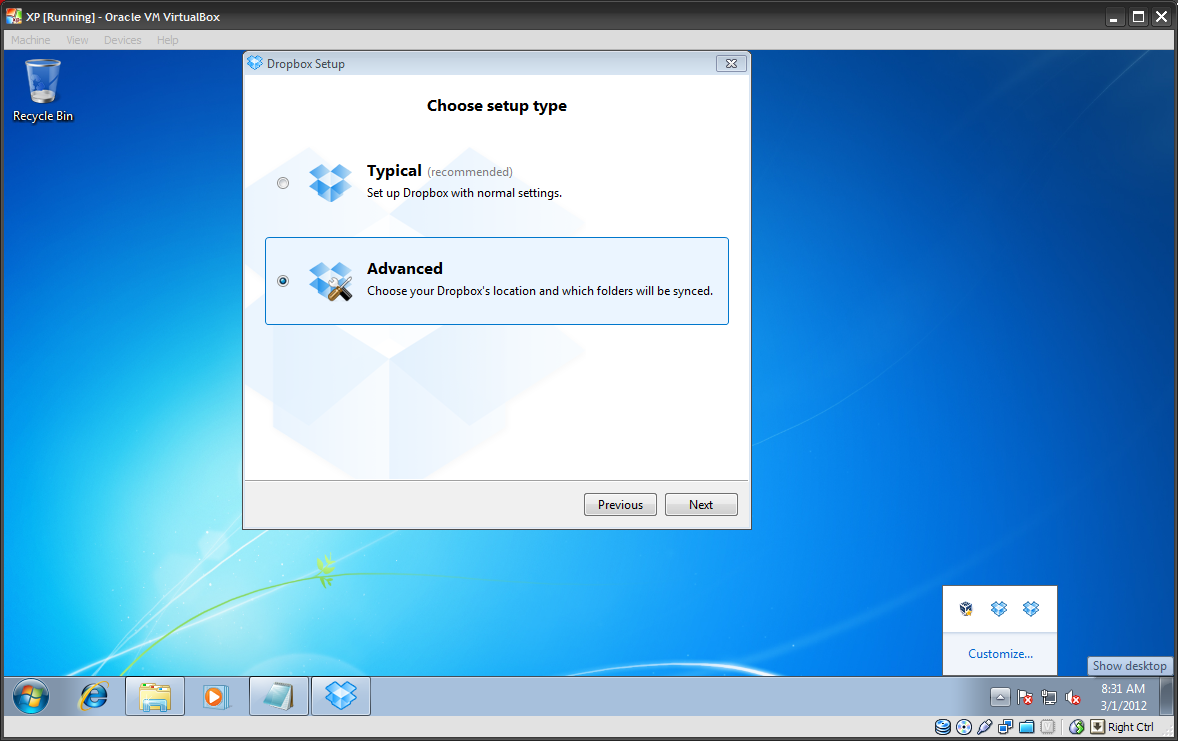Launch Internet Explorer from taskbar
This screenshot has height=741, width=1178.
92,696
